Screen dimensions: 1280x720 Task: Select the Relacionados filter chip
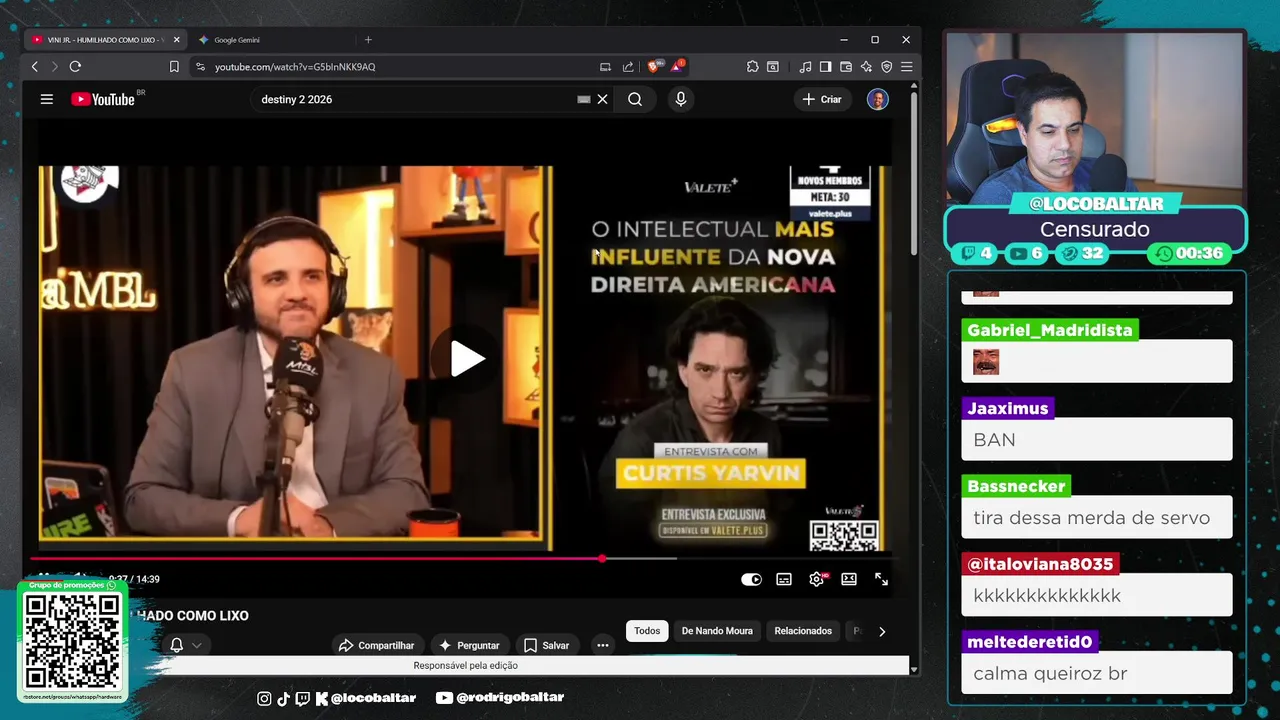(803, 631)
